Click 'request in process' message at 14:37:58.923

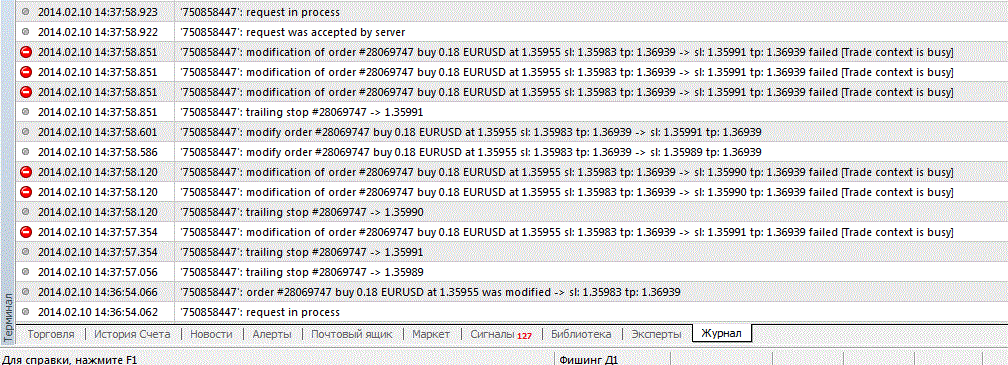pos(260,12)
